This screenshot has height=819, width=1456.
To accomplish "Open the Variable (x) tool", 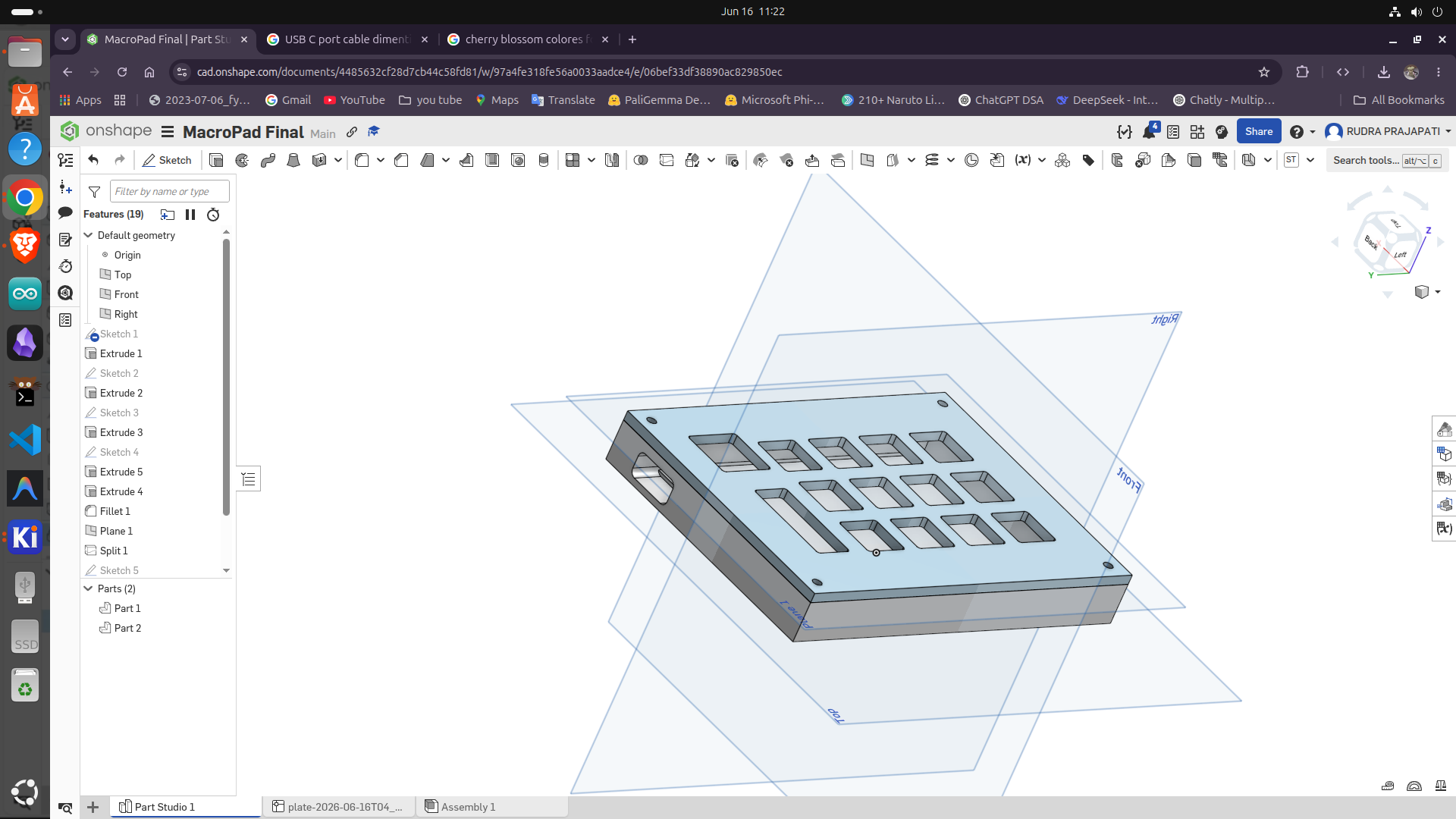I will click(1023, 160).
